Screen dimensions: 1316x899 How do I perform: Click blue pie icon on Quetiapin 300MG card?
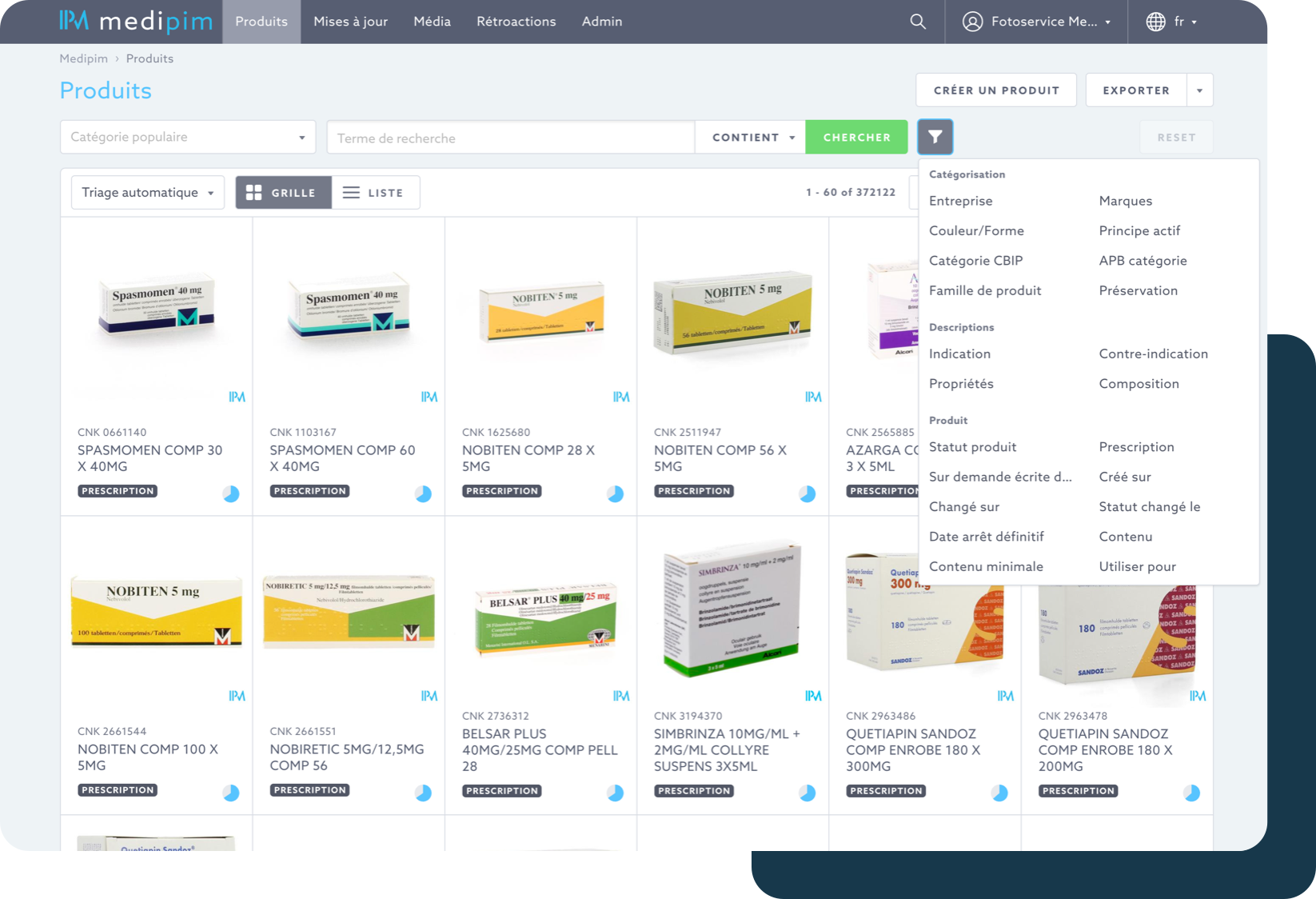click(x=999, y=793)
